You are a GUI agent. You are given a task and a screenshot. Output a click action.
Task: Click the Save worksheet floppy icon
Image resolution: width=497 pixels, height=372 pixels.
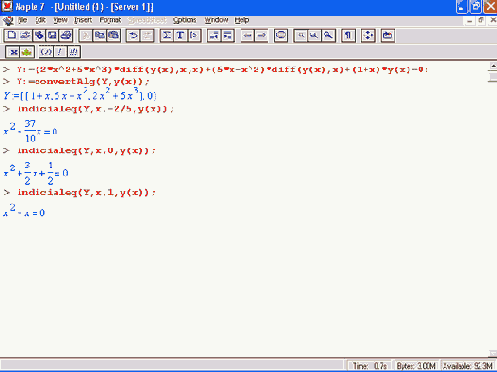(x=52, y=35)
